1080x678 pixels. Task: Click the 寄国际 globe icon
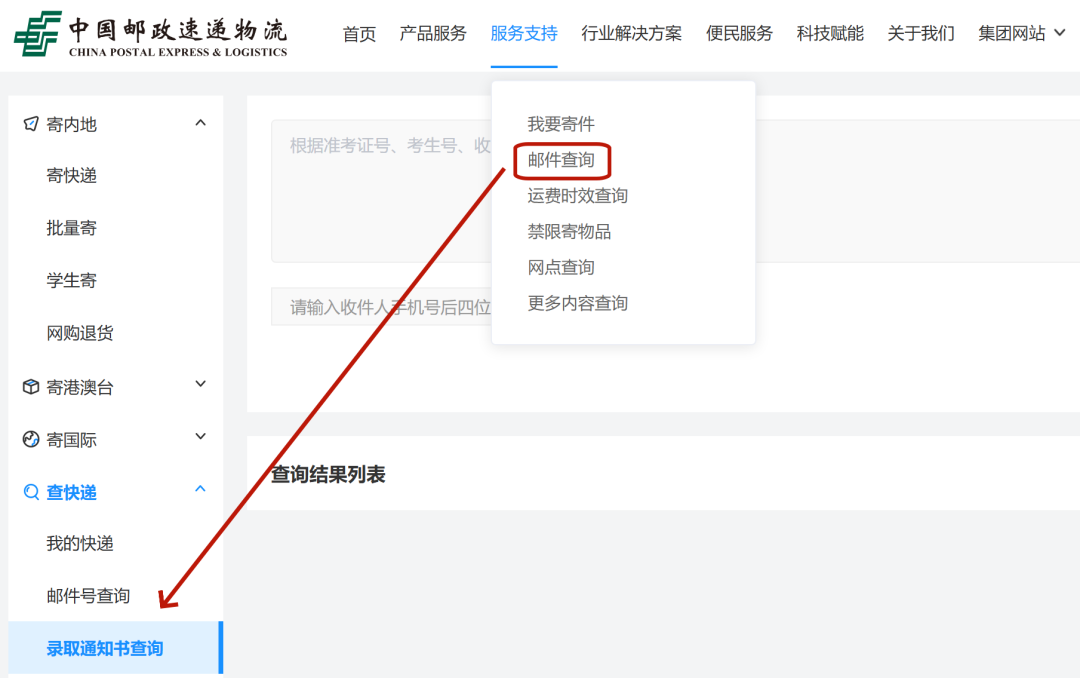pos(31,439)
